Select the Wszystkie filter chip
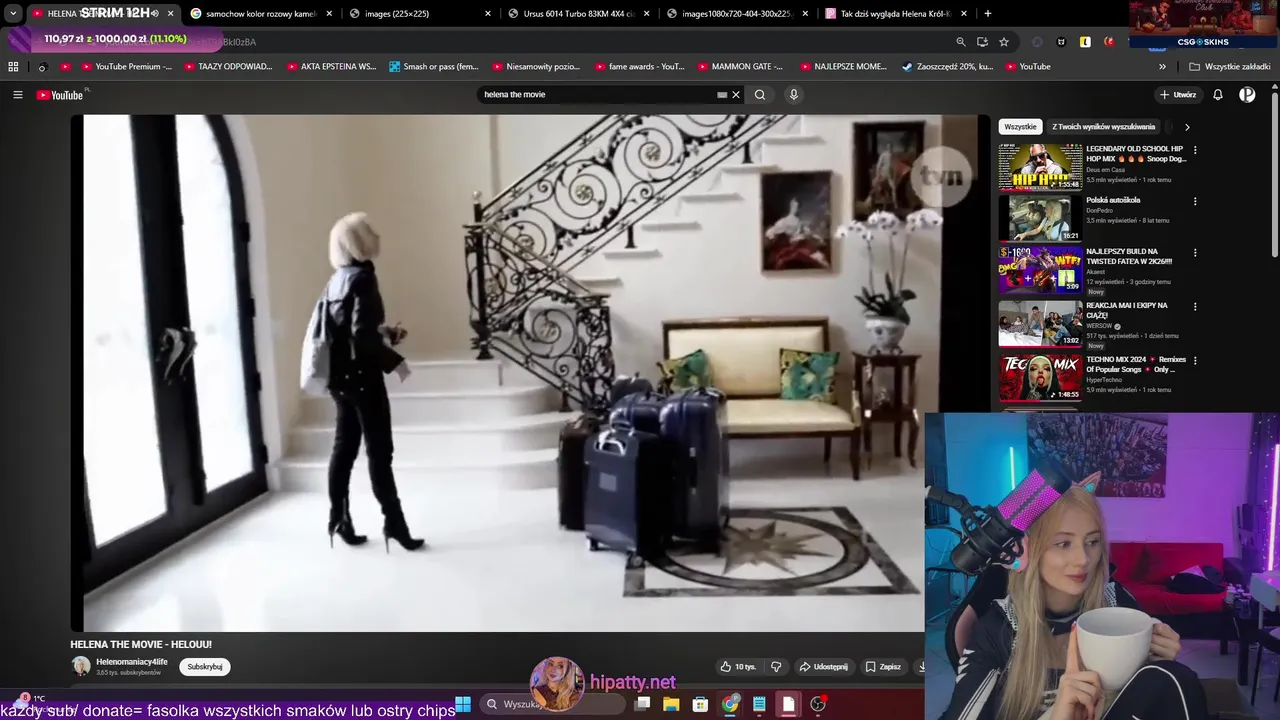The image size is (1280, 720). point(1020,127)
